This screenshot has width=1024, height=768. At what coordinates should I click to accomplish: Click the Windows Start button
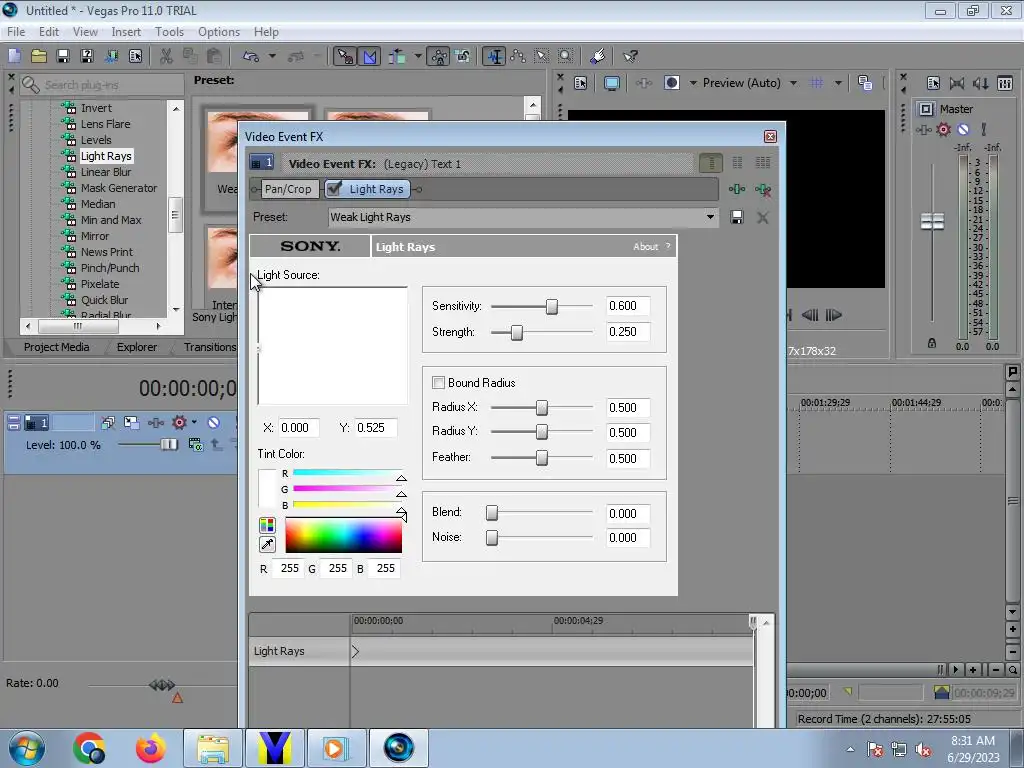[x=27, y=748]
